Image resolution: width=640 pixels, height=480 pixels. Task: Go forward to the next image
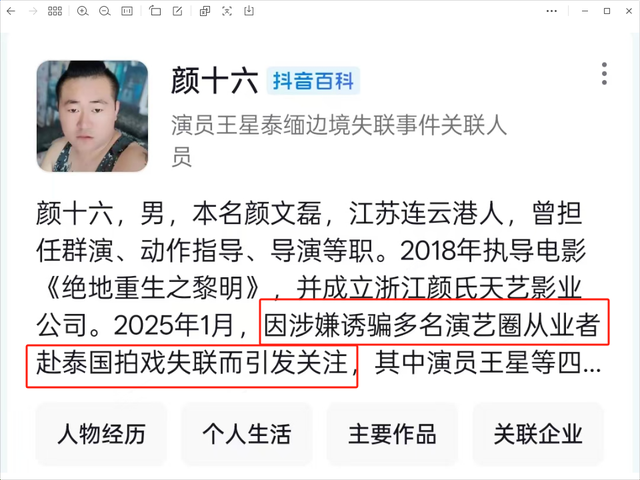(33, 11)
